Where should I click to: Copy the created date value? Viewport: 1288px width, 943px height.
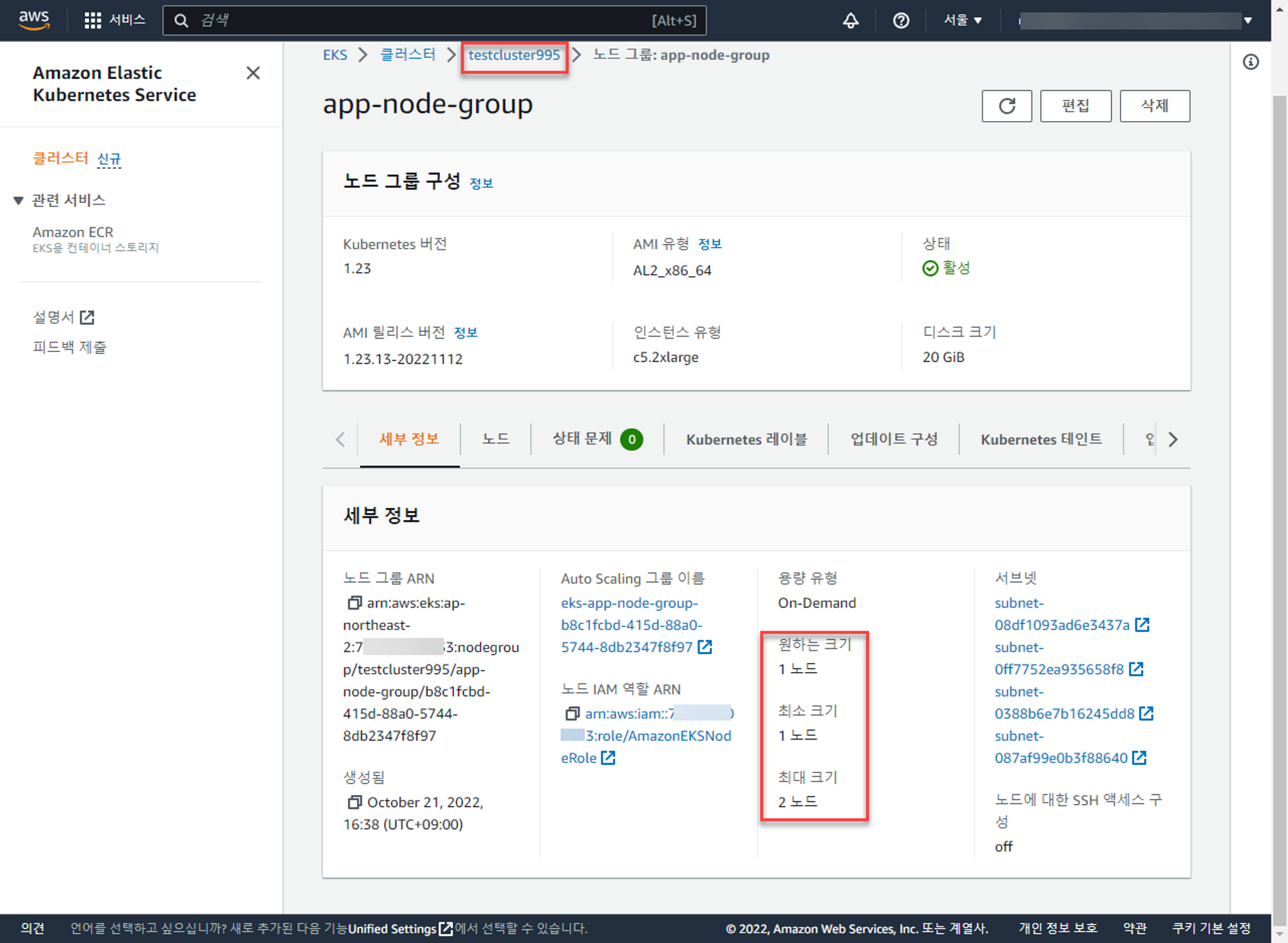point(354,802)
